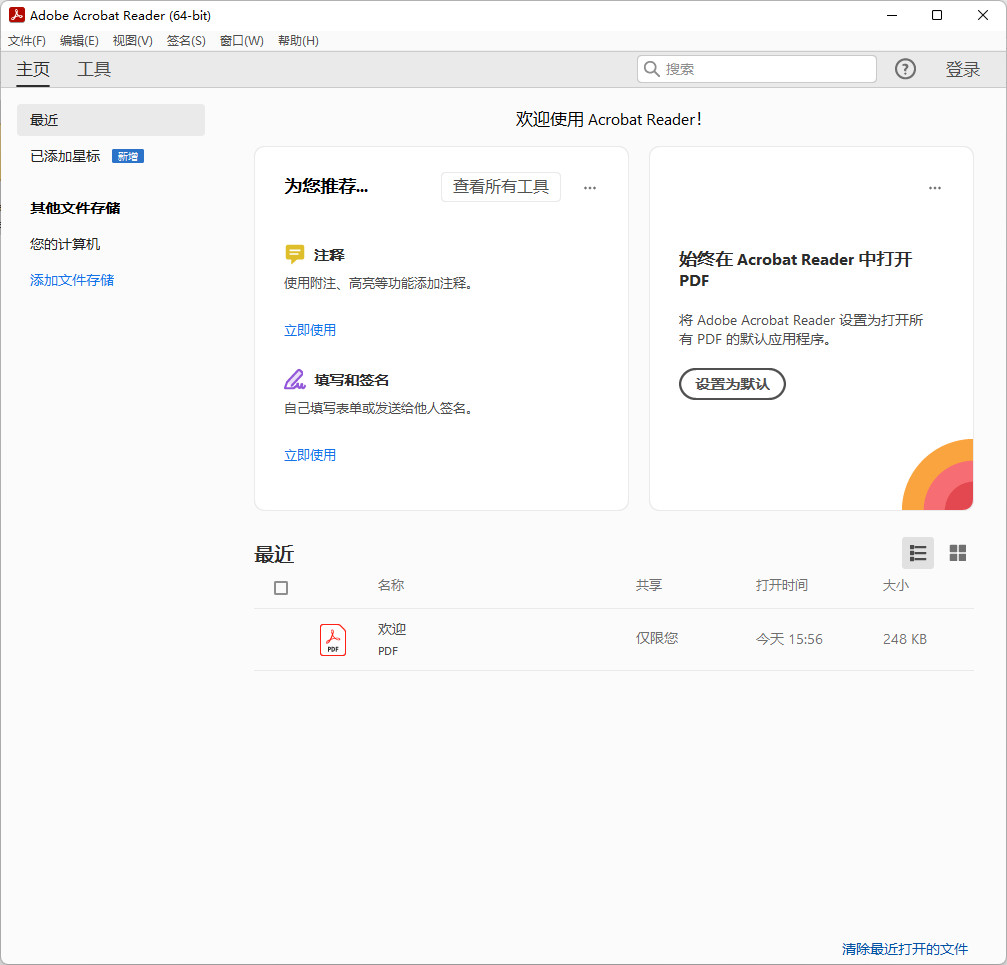
Task: Open the 文件(F) menu
Action: tap(27, 40)
